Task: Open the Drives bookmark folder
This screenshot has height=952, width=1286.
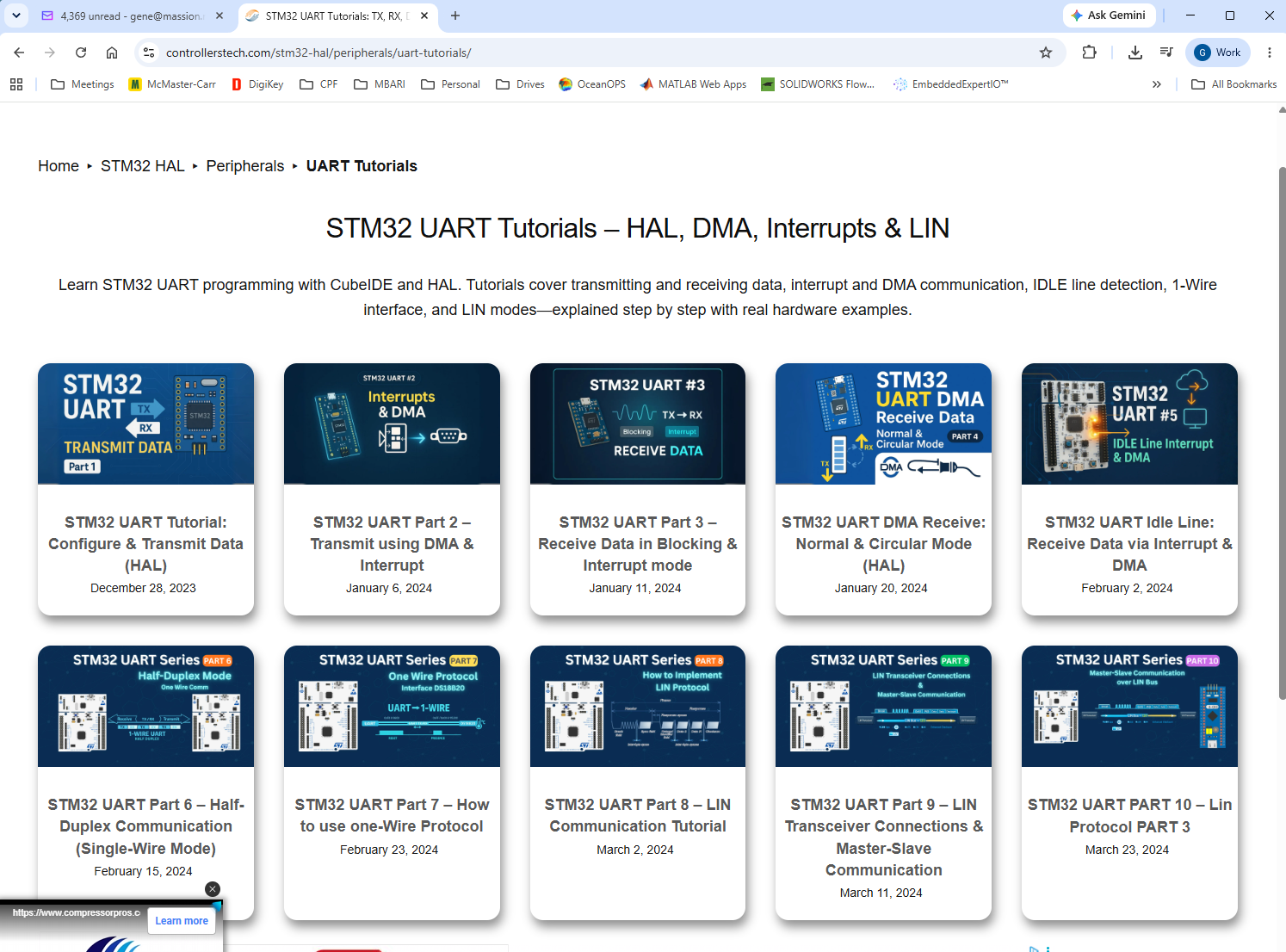Action: [521, 84]
